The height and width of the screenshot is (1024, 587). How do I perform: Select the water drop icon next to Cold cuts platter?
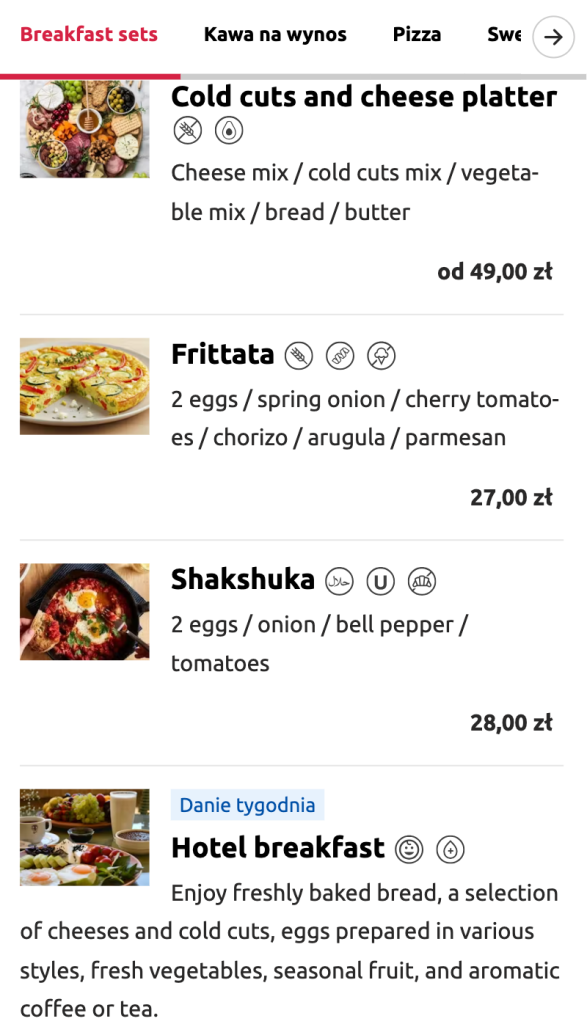(x=228, y=130)
